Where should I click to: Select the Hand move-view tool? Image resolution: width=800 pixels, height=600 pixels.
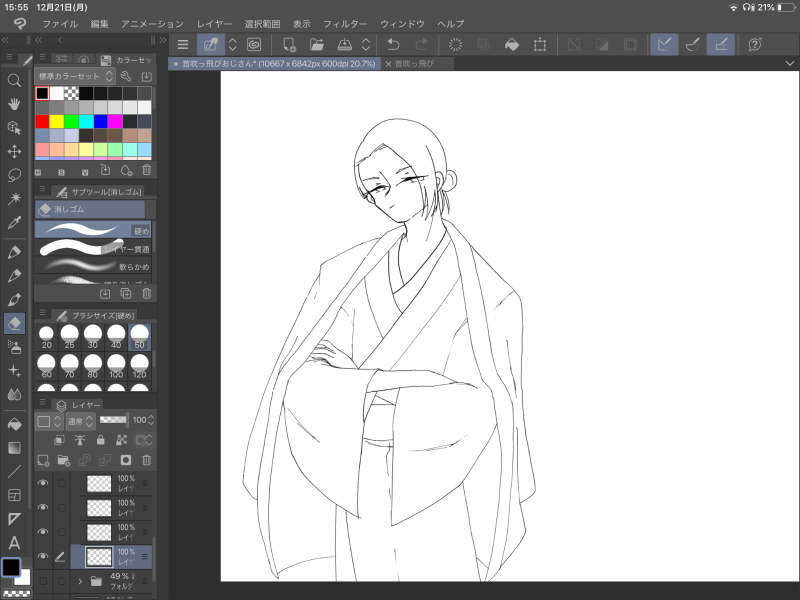point(14,104)
